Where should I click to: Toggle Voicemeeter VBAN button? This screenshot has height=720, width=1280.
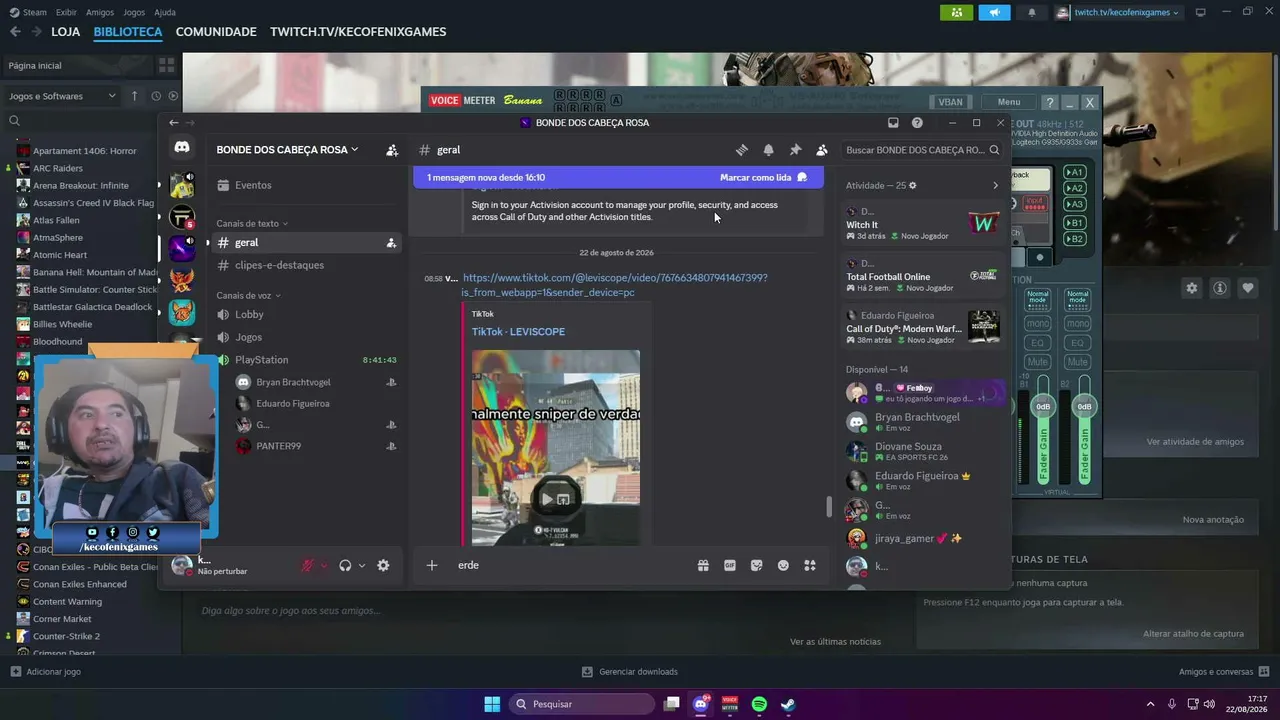point(950,102)
